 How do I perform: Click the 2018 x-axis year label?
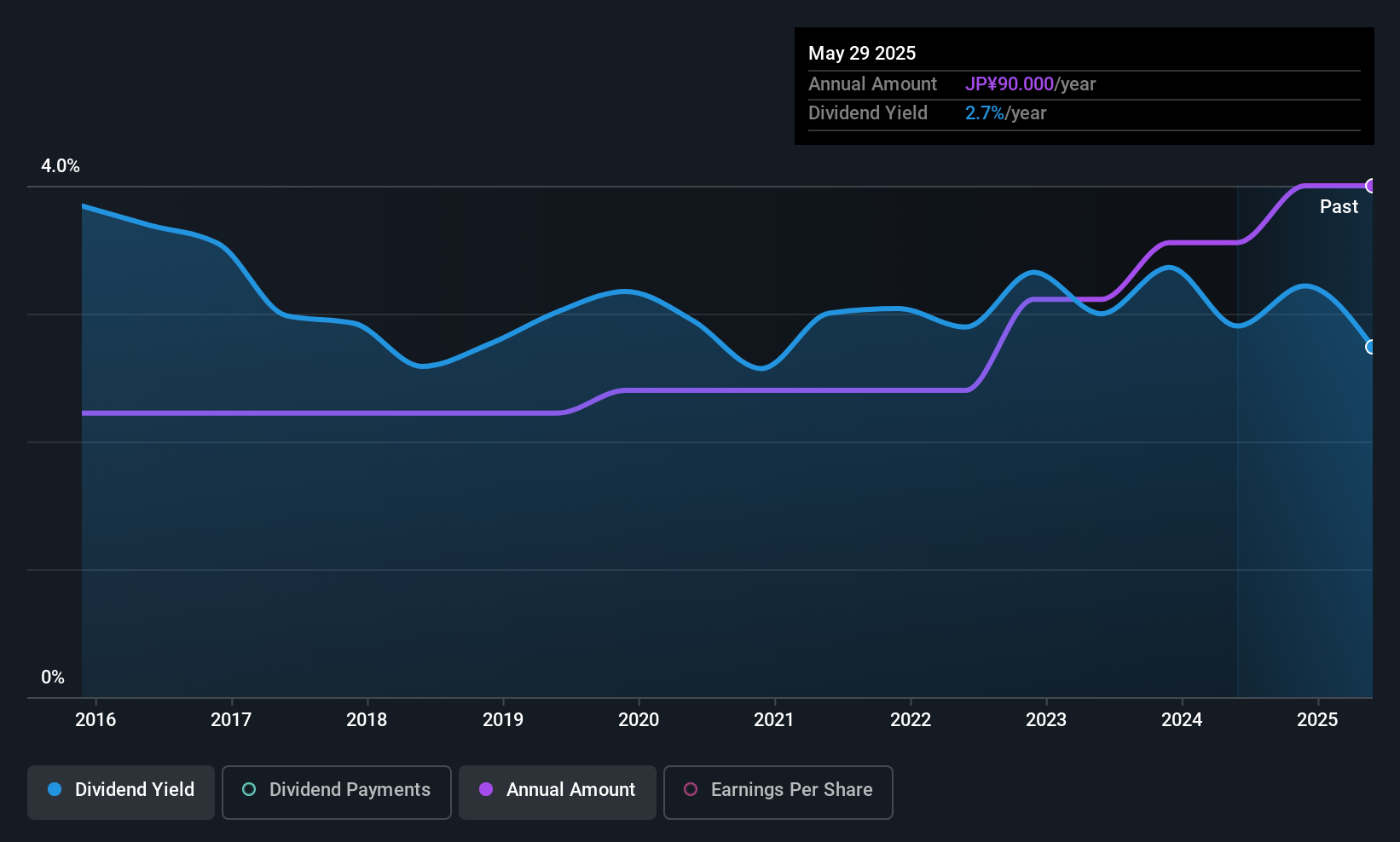367,719
